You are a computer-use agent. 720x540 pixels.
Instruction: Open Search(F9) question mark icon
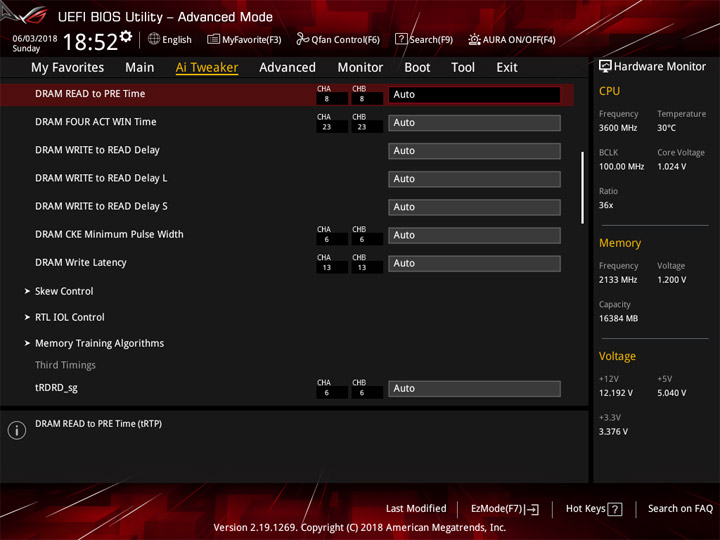[x=401, y=39]
